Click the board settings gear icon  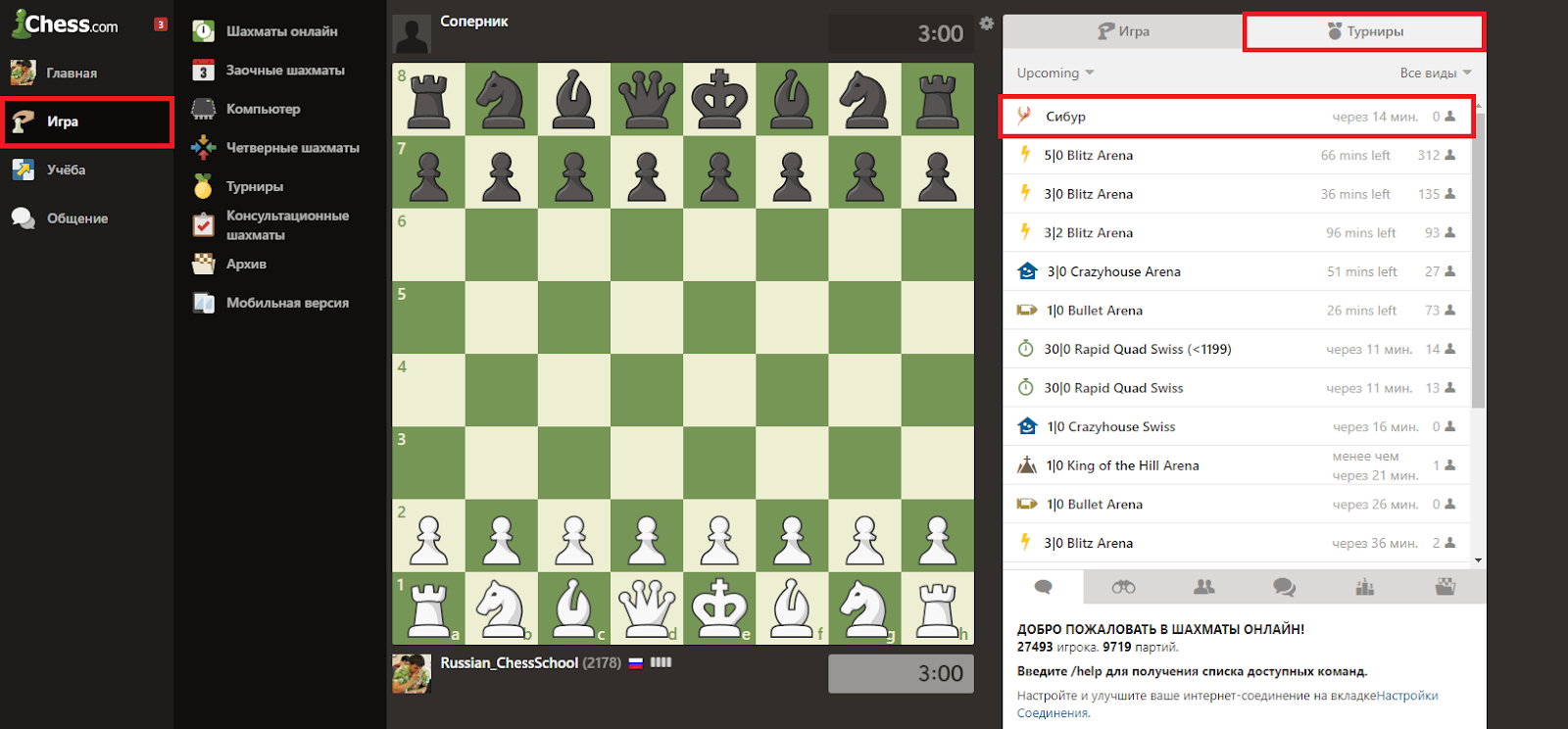987,24
